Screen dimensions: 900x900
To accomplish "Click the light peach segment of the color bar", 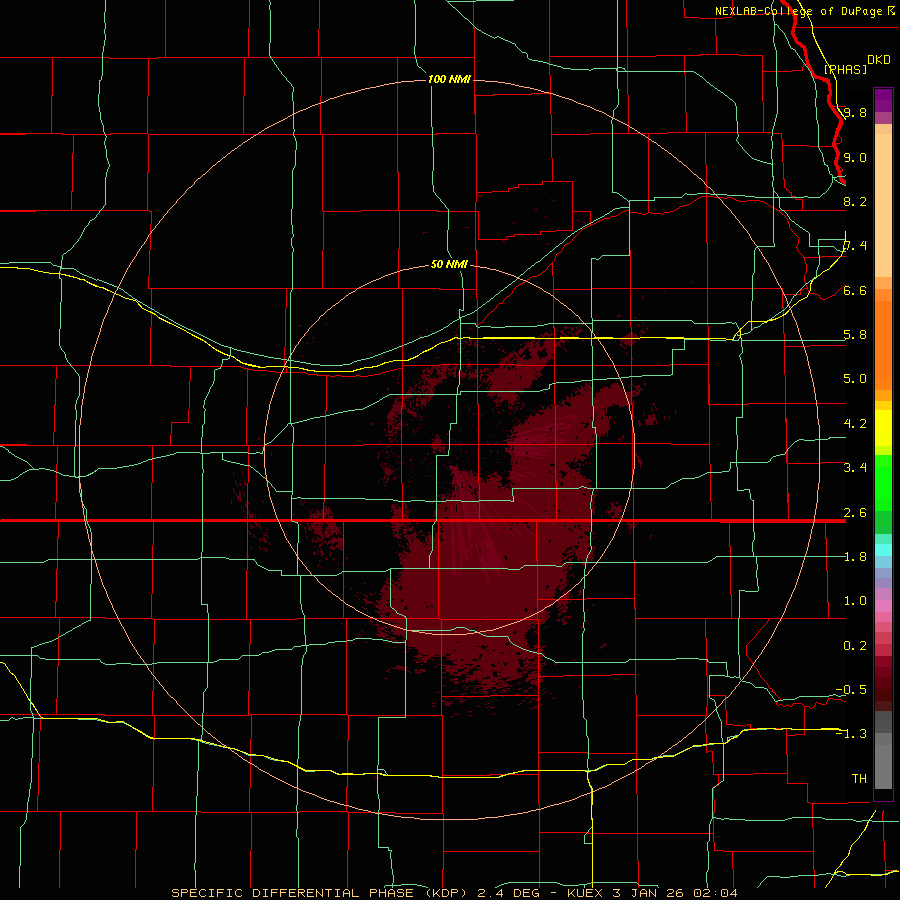I will (883, 205).
